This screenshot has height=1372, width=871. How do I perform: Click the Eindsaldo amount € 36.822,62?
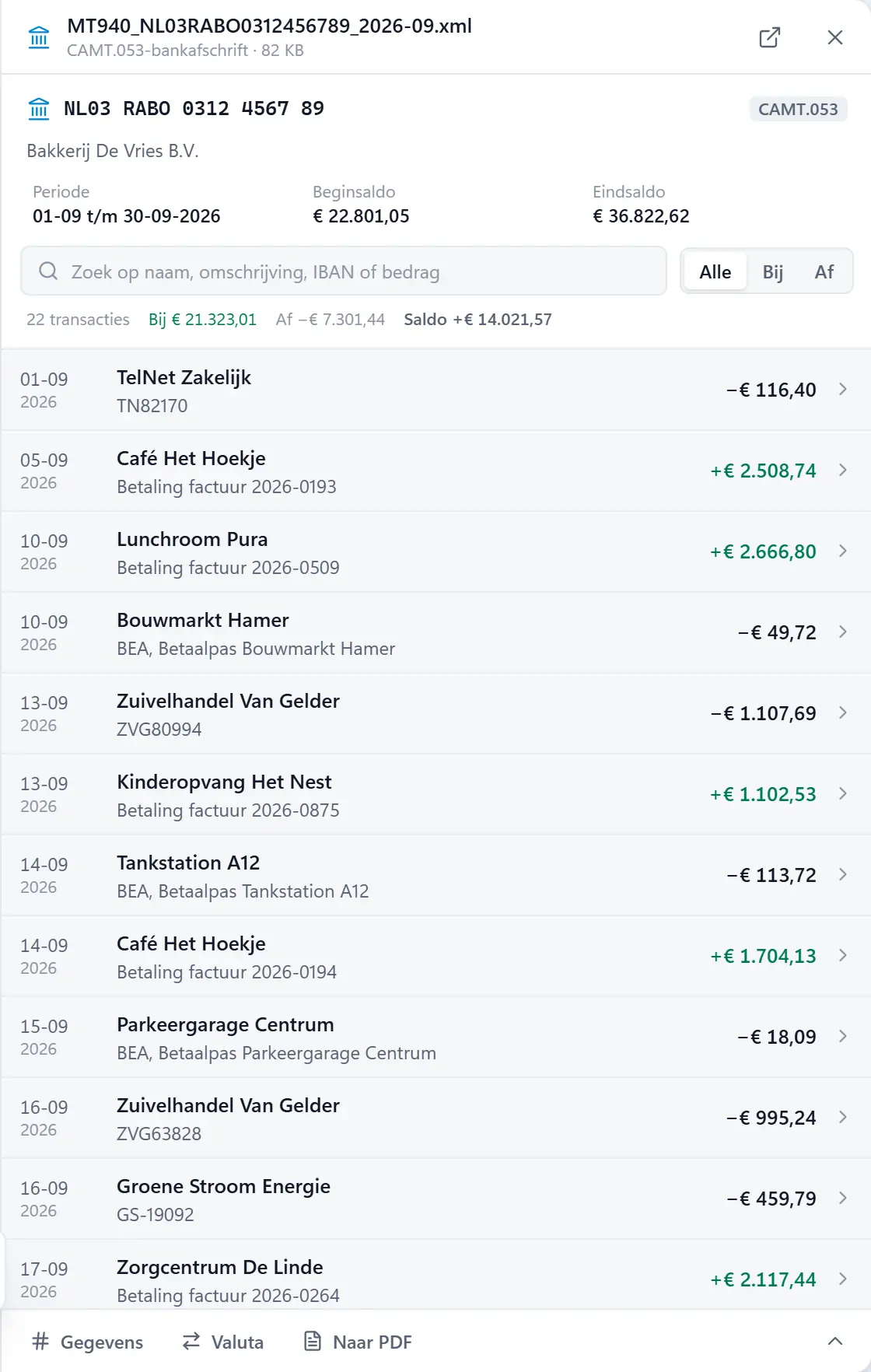[x=641, y=216]
